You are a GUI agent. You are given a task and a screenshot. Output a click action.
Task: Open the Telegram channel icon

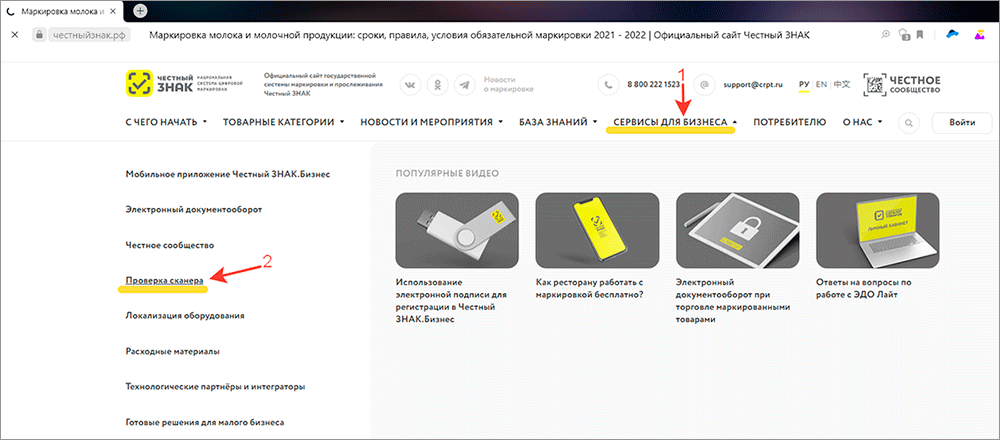[465, 84]
